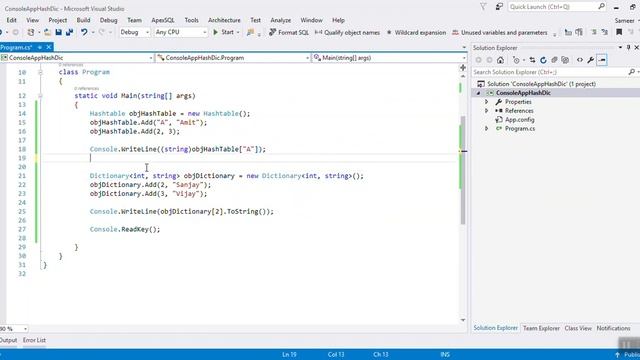Collapse the Main method code region
Screen dimensions: 640x360
pyautogui.click(x=40, y=96)
